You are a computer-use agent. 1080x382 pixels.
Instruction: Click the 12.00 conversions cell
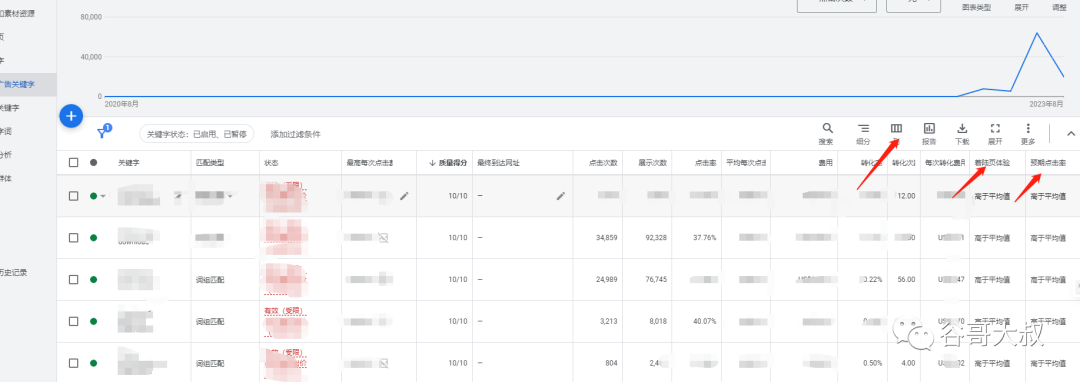pyautogui.click(x=906, y=196)
